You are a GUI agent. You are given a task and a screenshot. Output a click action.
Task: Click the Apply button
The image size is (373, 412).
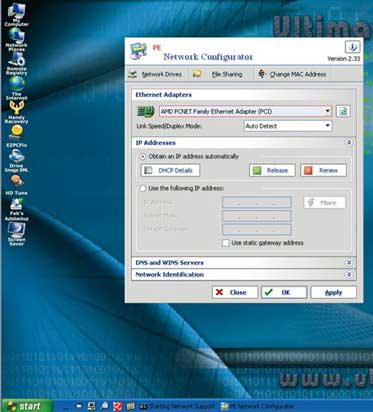(334, 292)
